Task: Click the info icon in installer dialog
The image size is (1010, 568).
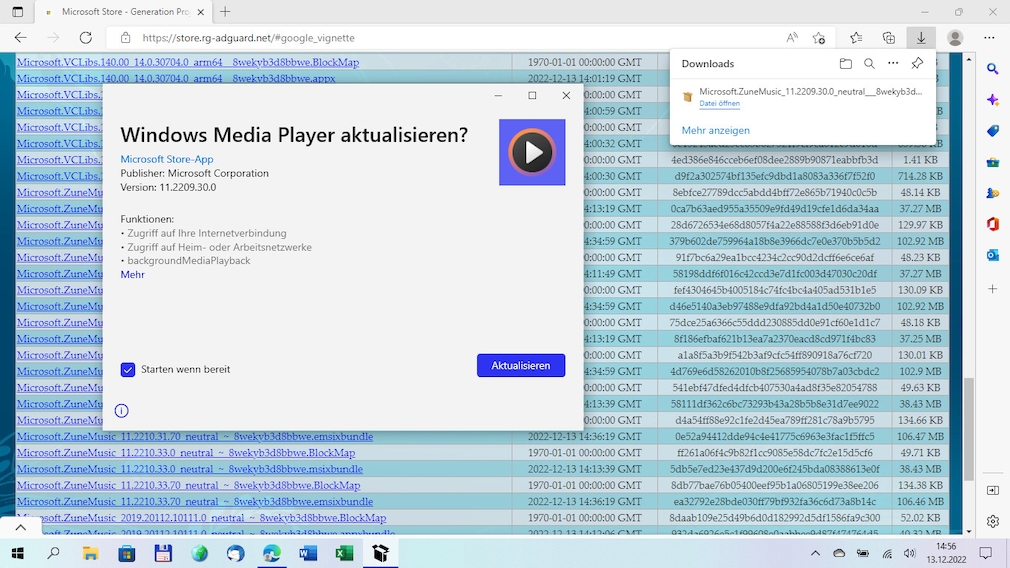Action: pyautogui.click(x=121, y=411)
